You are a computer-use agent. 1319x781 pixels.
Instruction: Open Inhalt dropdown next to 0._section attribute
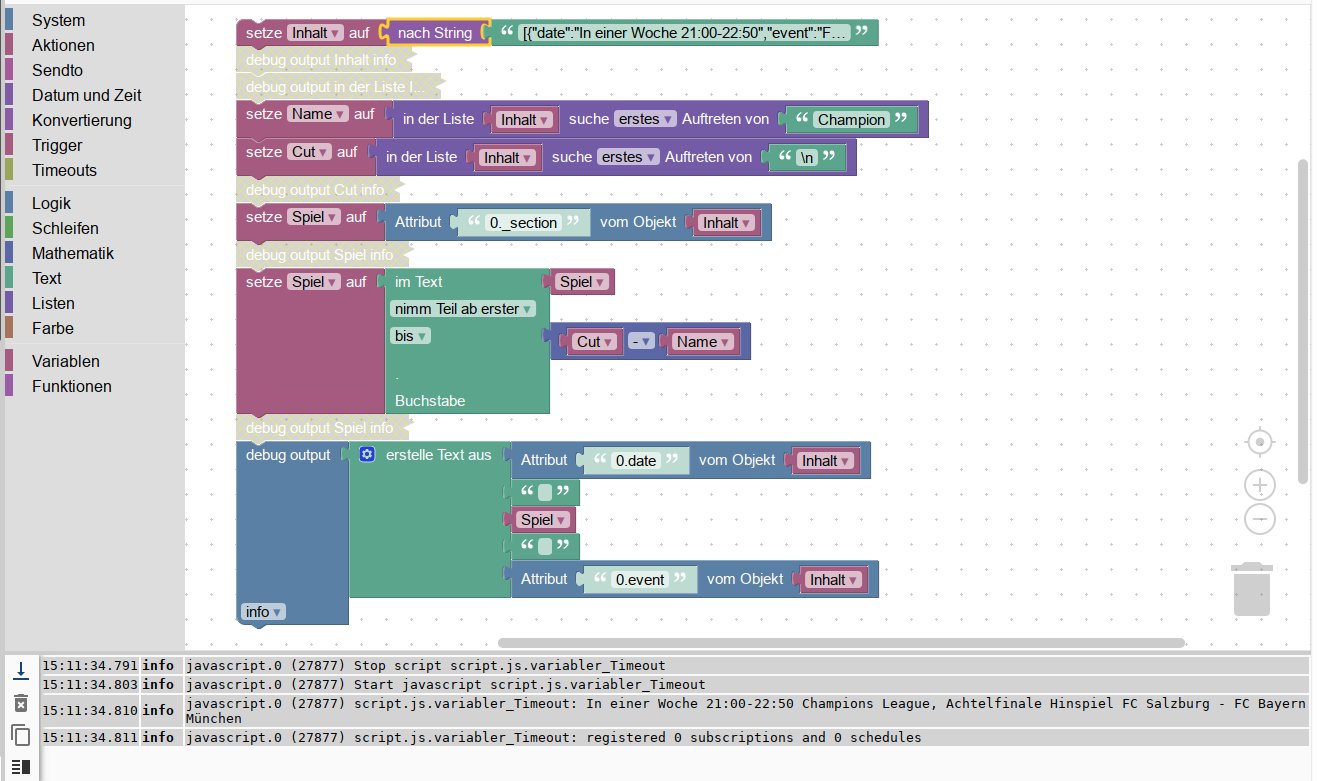point(728,223)
